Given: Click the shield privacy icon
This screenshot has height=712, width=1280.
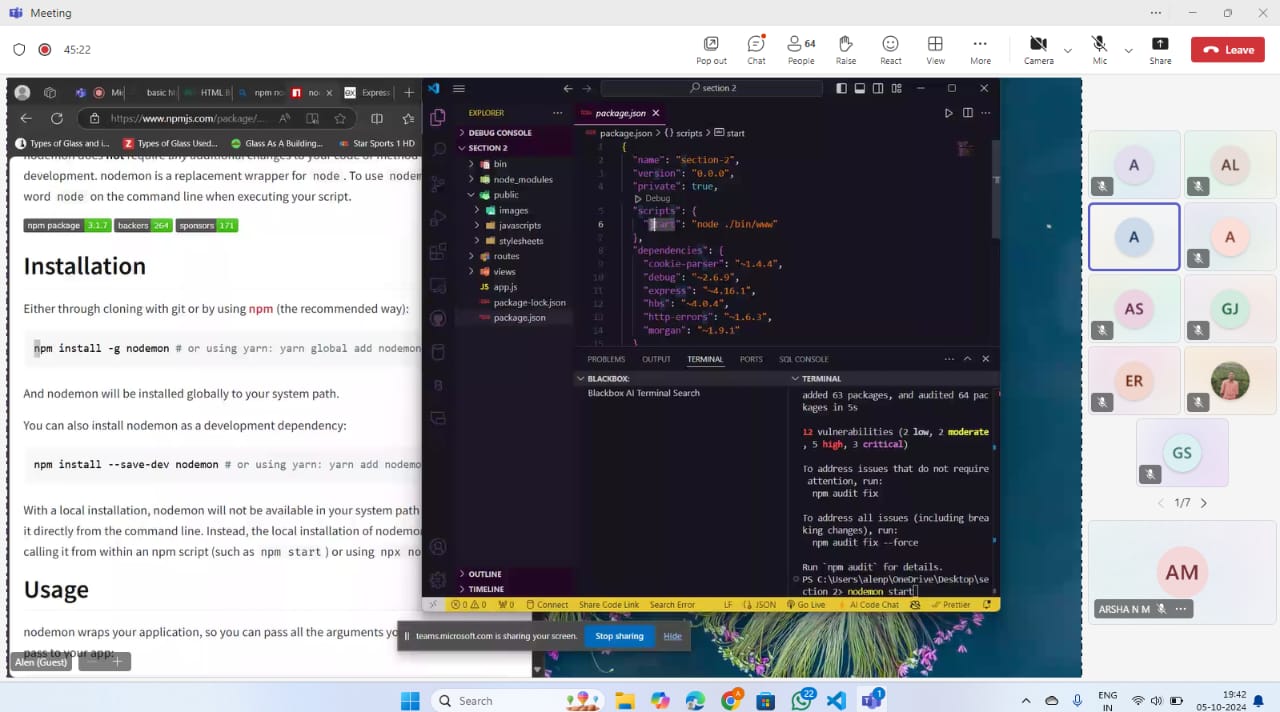Looking at the screenshot, I should pyautogui.click(x=19, y=49).
